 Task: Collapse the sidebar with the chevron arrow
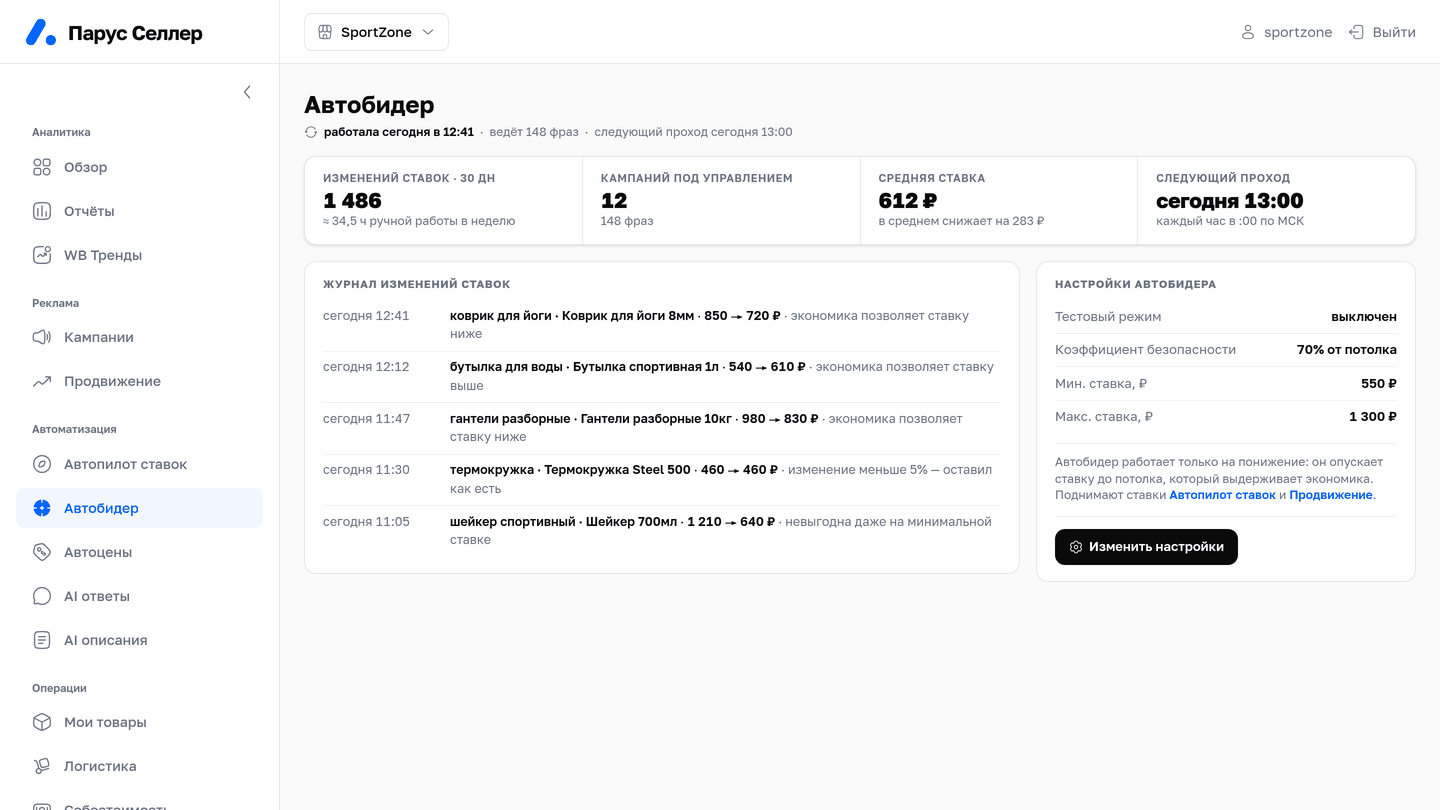pyautogui.click(x=247, y=92)
